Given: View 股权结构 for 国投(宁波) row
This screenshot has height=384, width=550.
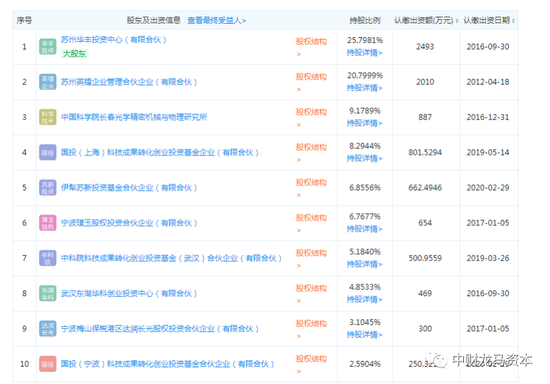Looking at the screenshot, I should tap(311, 359).
